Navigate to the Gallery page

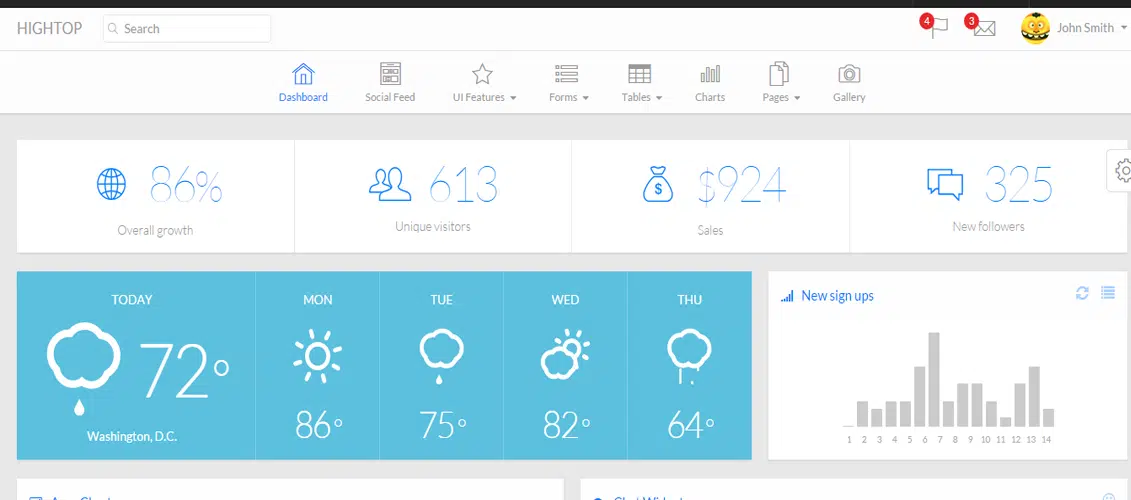point(849,83)
